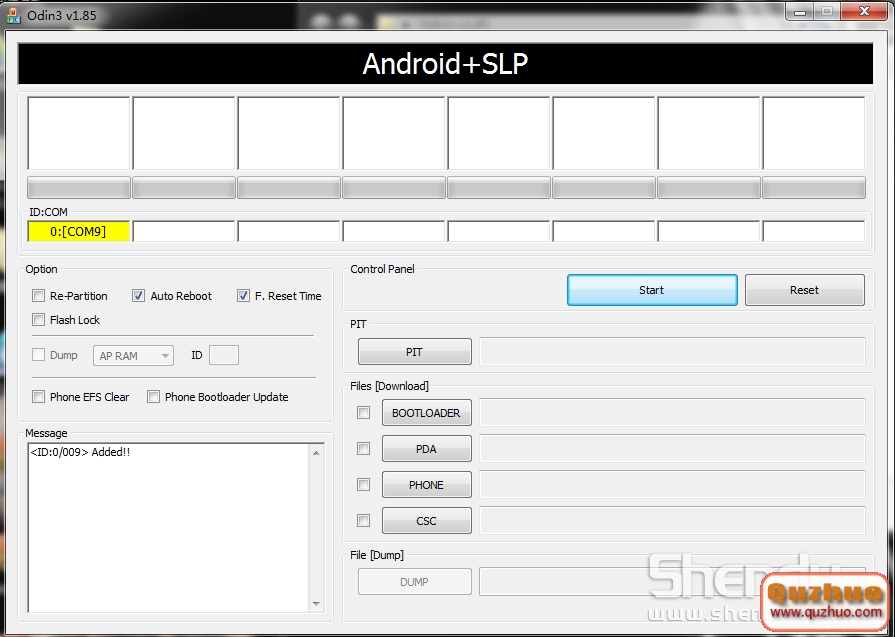
Task: Enable the Re-Partition checkbox
Action: point(38,296)
